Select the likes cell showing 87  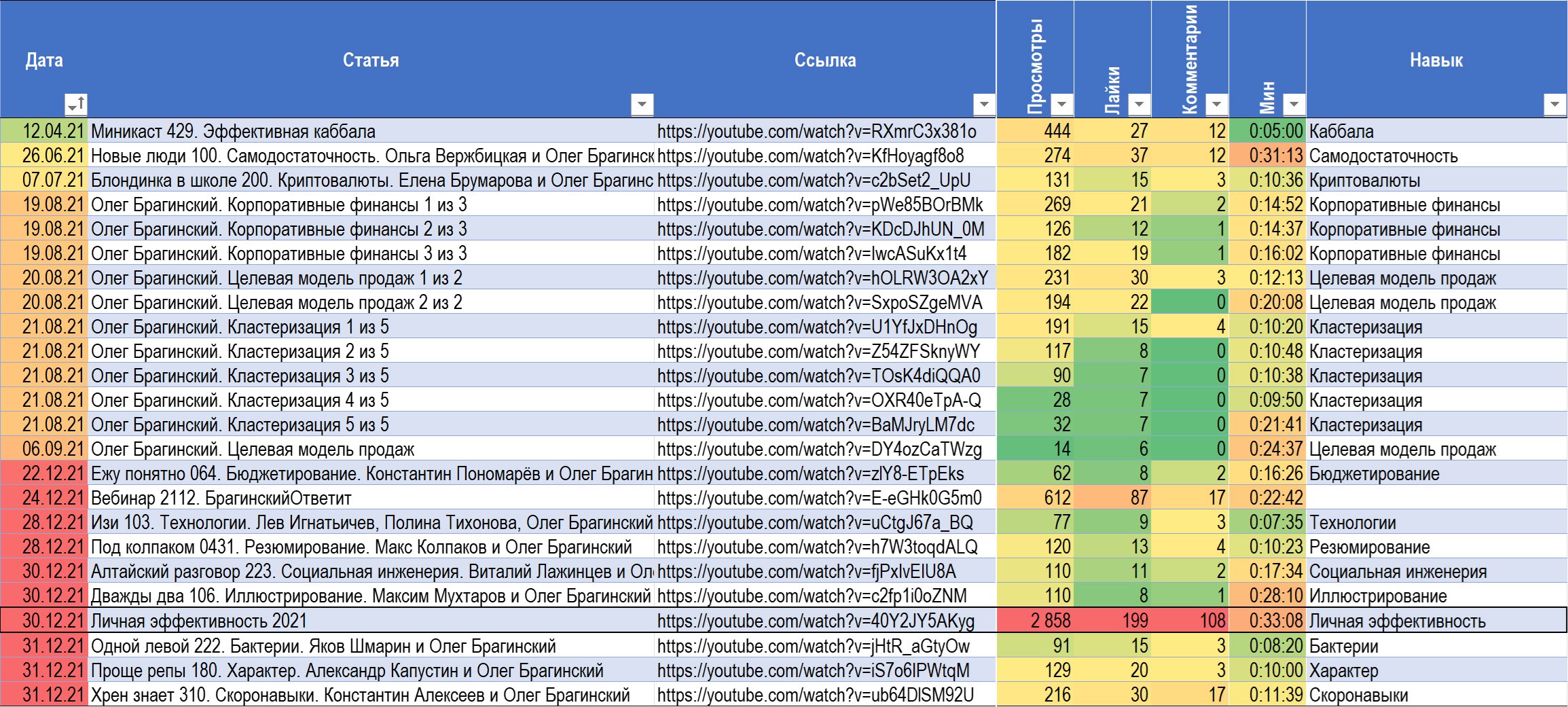click(x=1112, y=498)
